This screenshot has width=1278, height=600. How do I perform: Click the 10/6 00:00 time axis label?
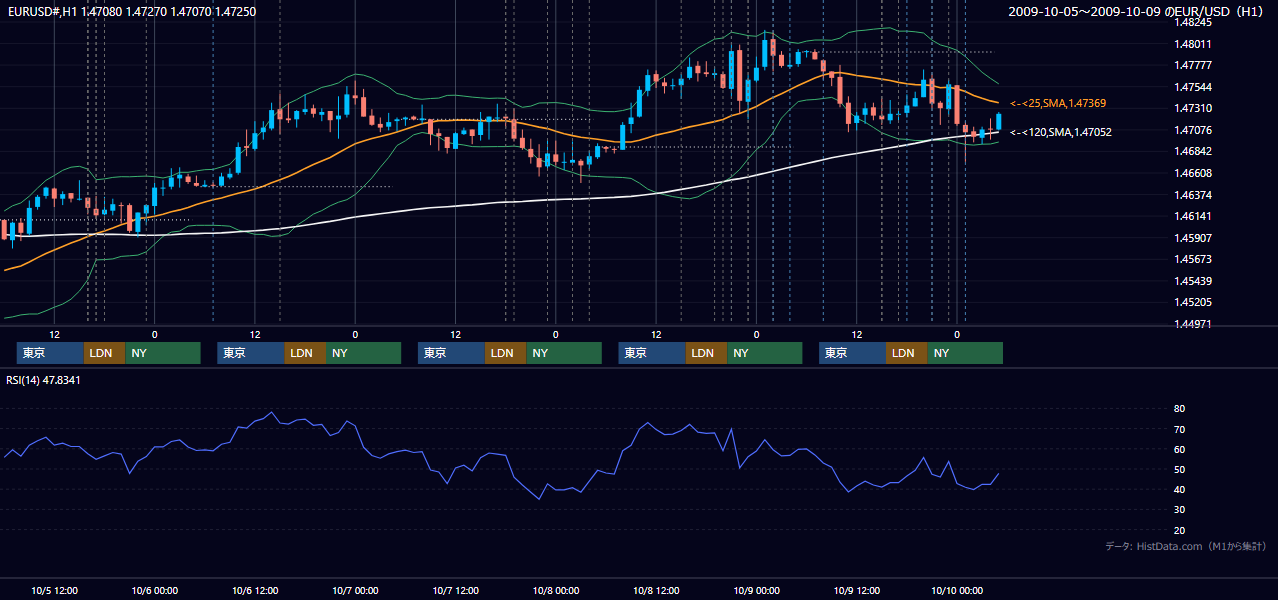pyautogui.click(x=155, y=590)
